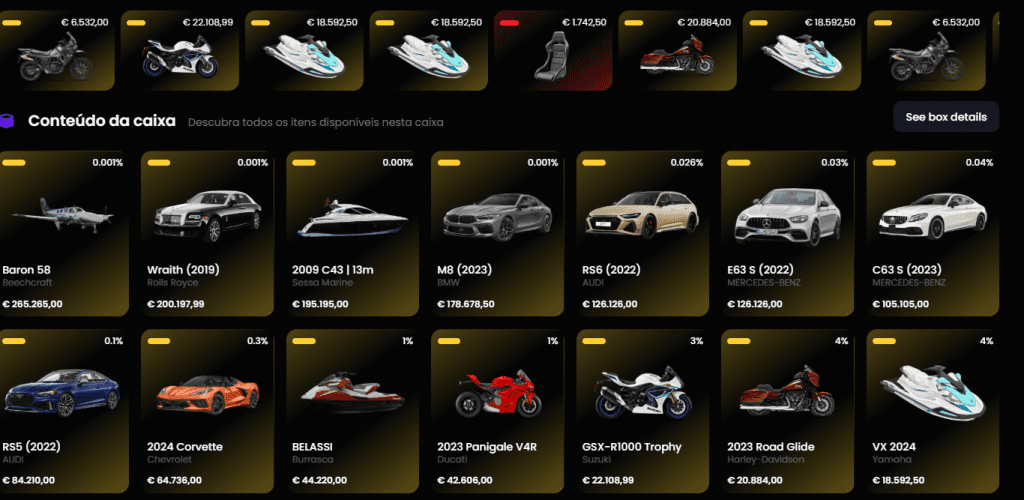Open See box details
1024x500 pixels.
[946, 117]
